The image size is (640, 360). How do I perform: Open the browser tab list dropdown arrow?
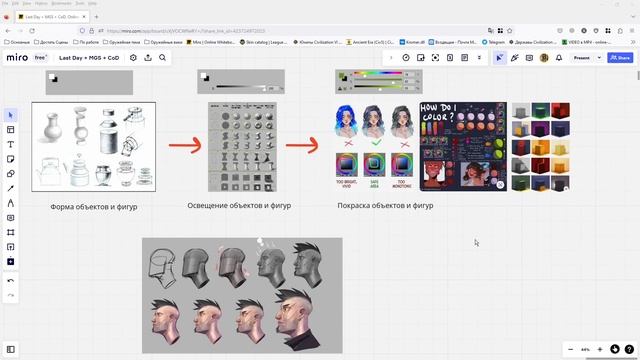coord(633,17)
